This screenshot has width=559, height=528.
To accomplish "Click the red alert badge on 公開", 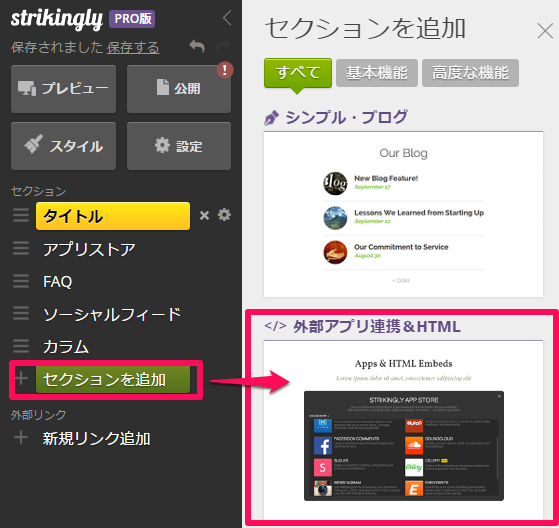I will click(x=225, y=70).
